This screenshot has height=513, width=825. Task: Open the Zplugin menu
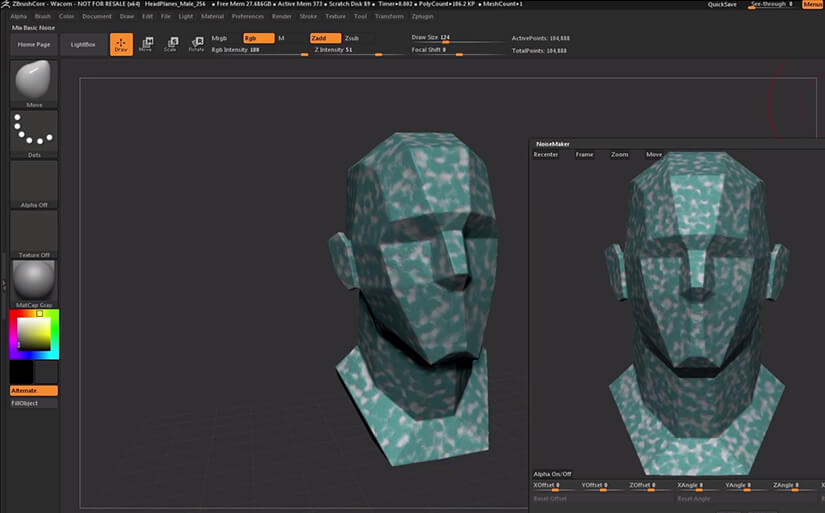pyautogui.click(x=422, y=16)
